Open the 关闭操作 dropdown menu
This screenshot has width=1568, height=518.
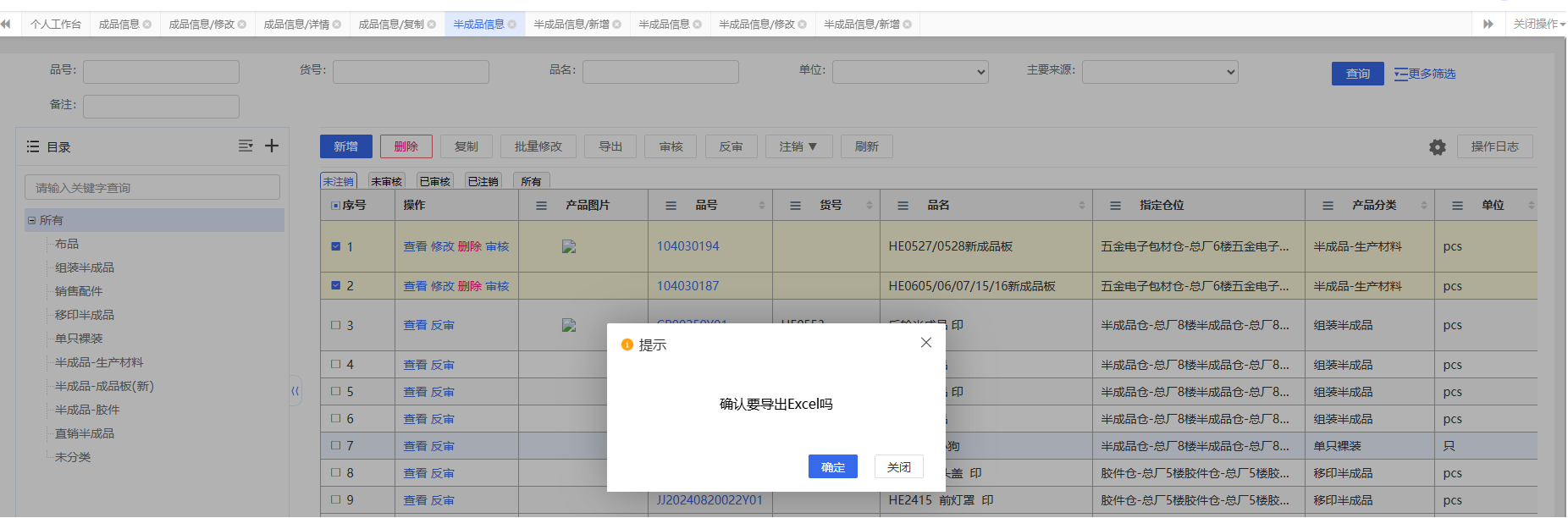tap(1539, 25)
